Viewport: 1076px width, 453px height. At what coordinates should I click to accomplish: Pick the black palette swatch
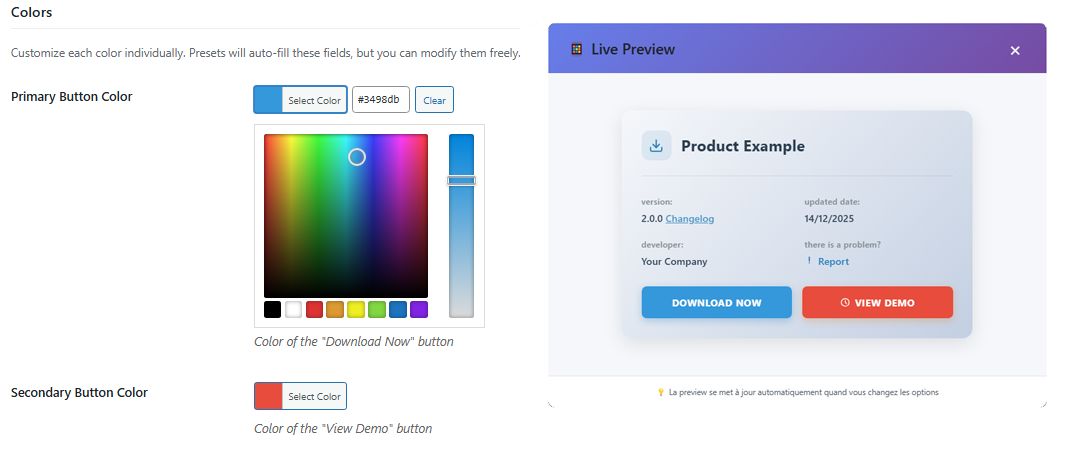coord(272,310)
